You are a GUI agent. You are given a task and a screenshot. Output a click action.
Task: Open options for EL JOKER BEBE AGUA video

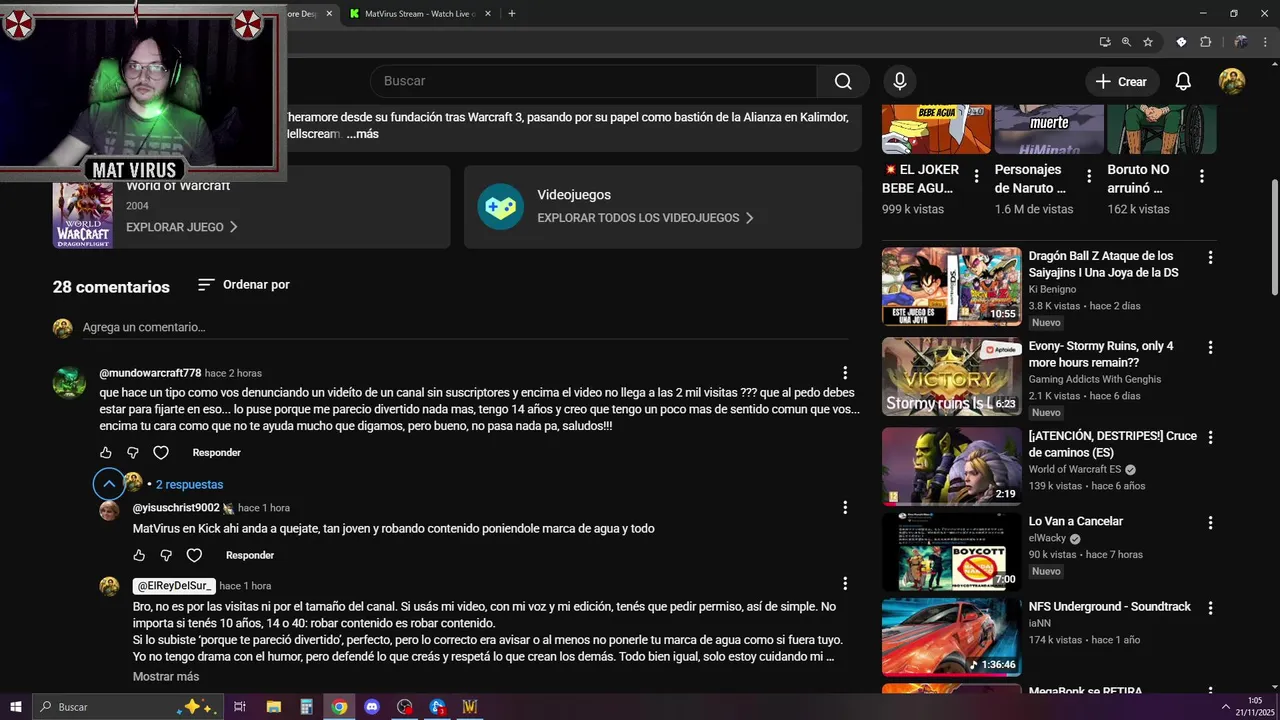click(x=976, y=176)
